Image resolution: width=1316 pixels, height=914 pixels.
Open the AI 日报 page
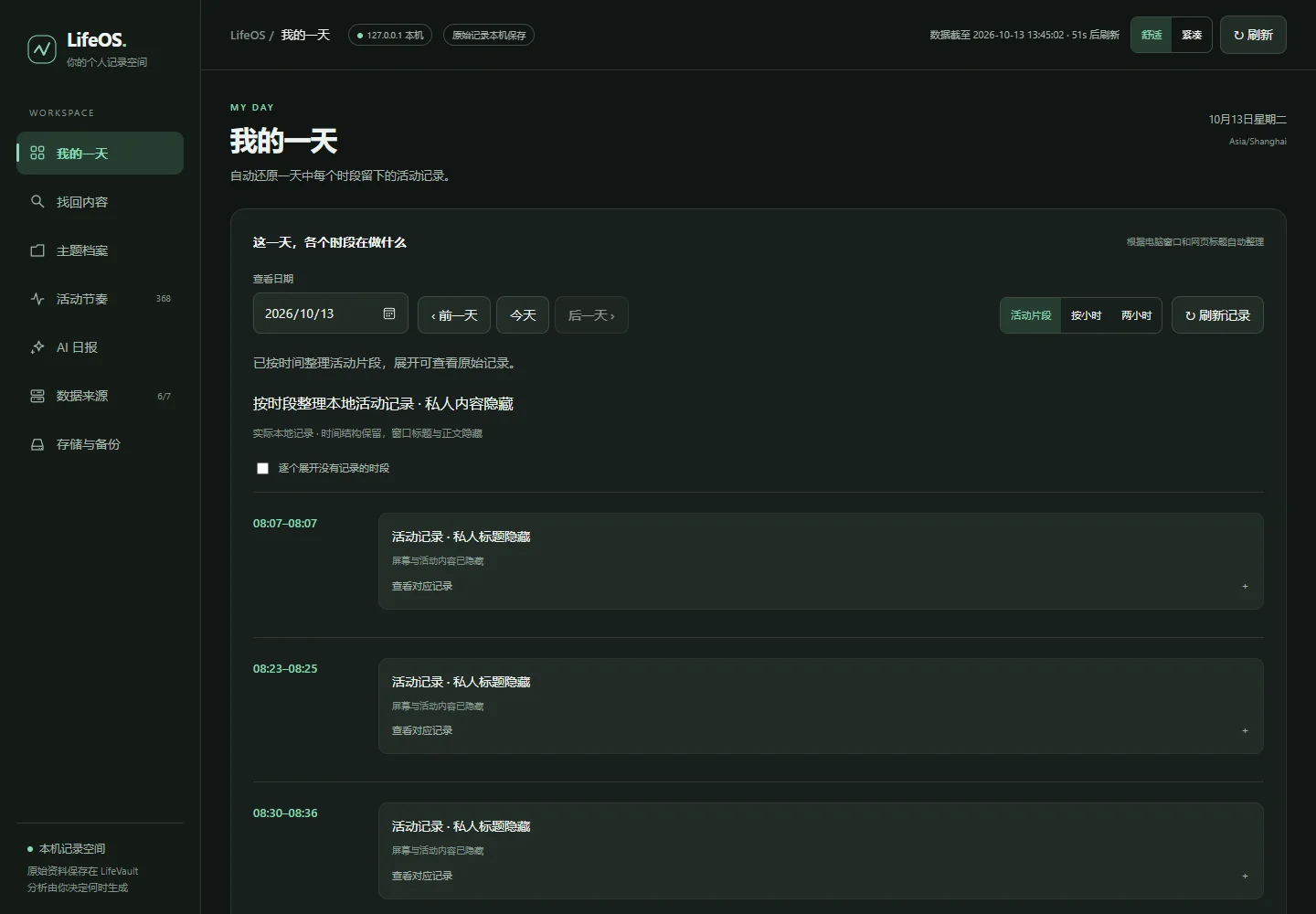click(x=100, y=346)
